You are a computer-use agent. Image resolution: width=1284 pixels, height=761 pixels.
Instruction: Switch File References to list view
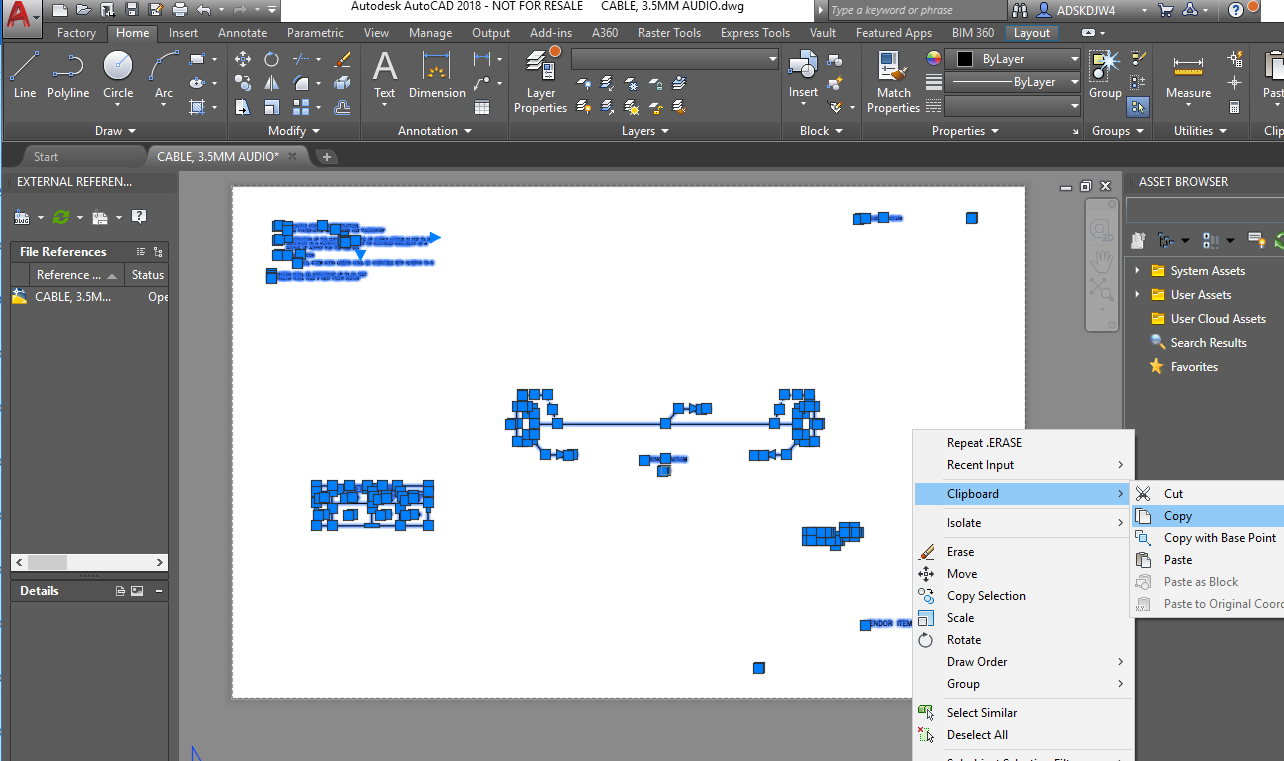coord(140,252)
